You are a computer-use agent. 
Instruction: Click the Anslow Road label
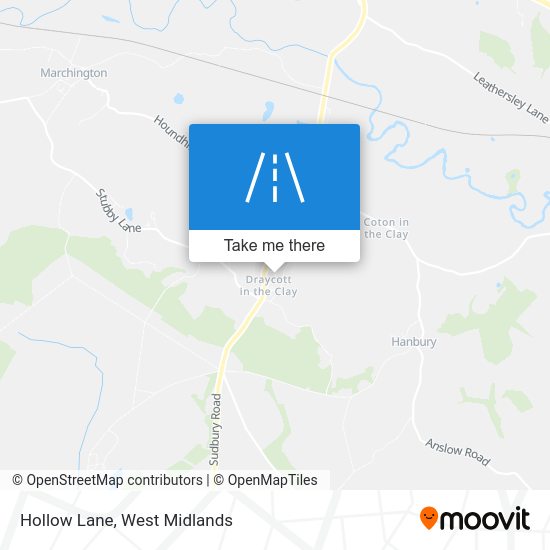tap(458, 452)
